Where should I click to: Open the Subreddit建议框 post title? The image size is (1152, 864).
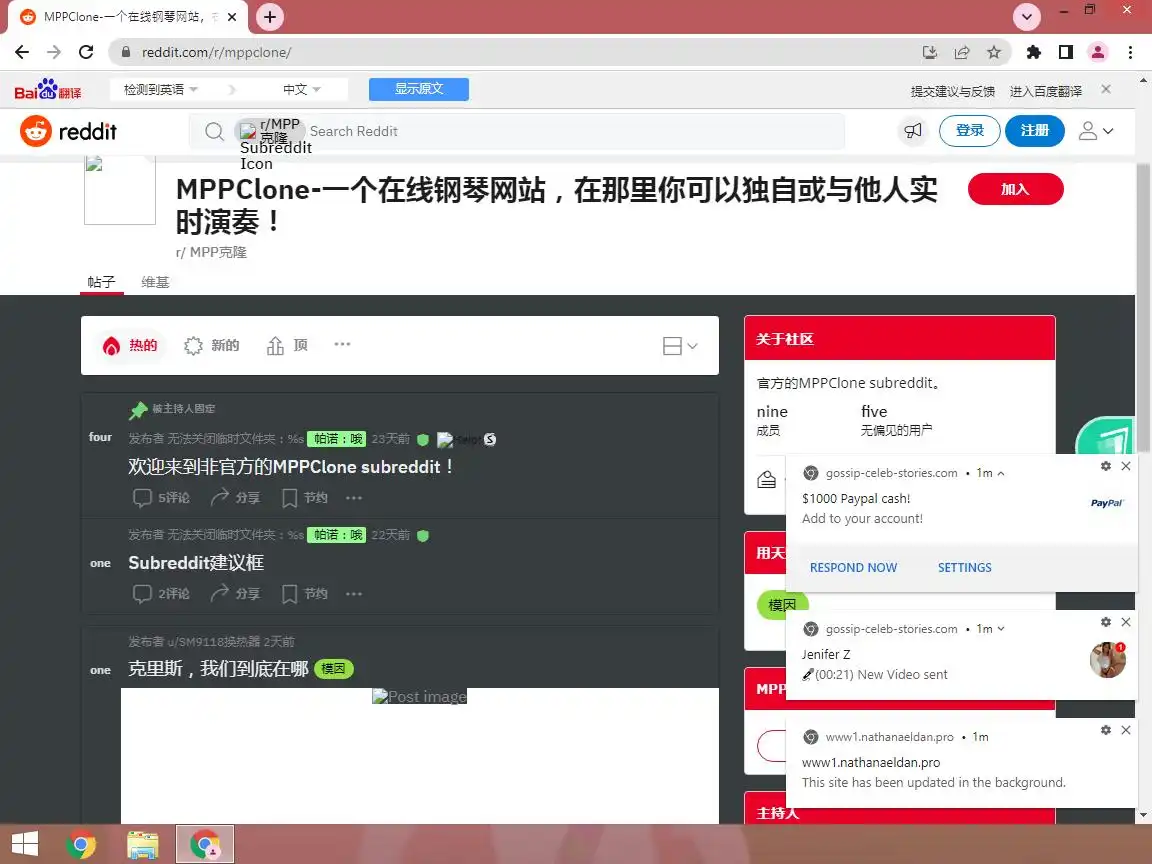pyautogui.click(x=196, y=563)
